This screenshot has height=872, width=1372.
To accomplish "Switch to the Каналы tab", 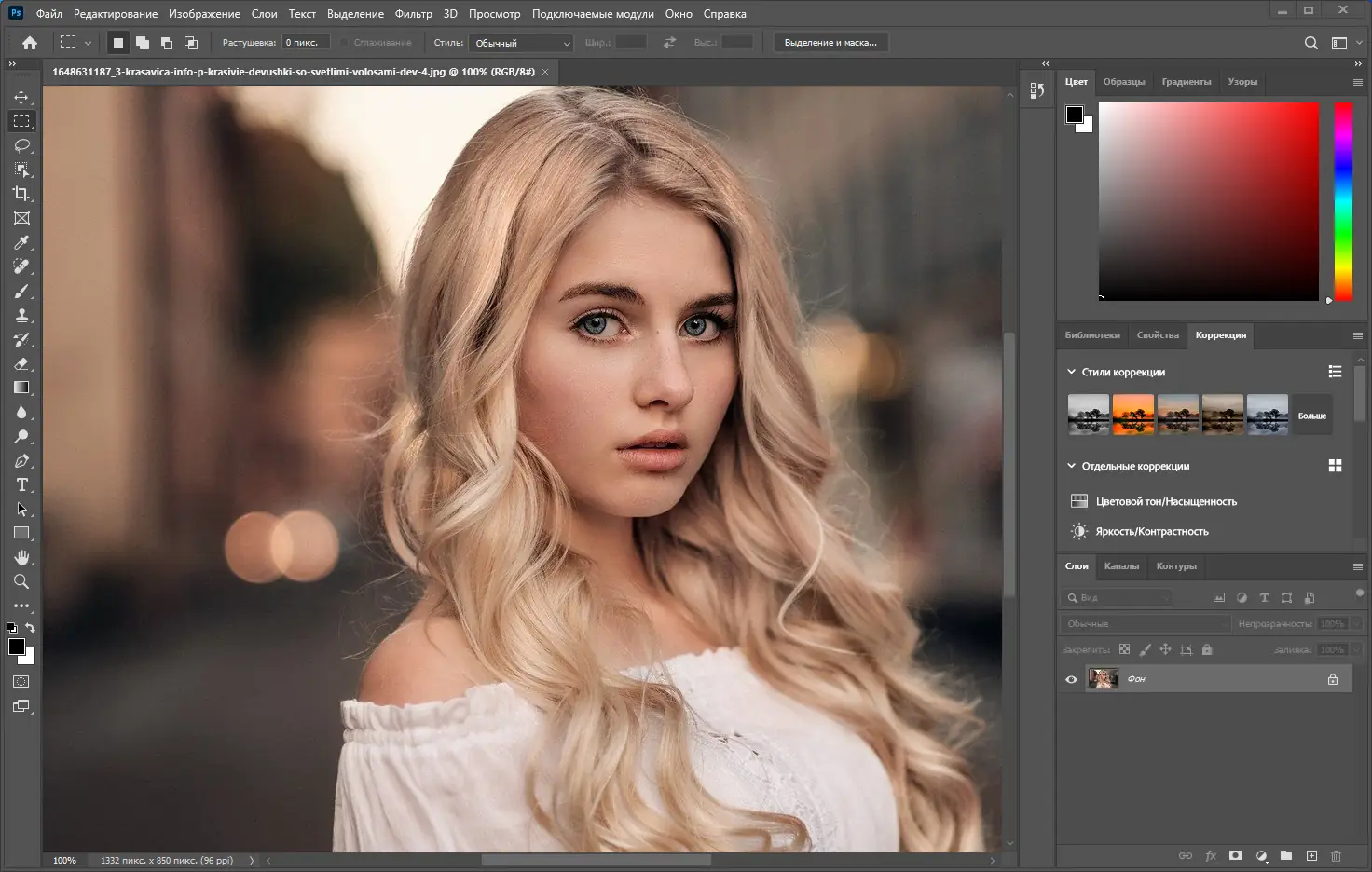I will [1121, 566].
